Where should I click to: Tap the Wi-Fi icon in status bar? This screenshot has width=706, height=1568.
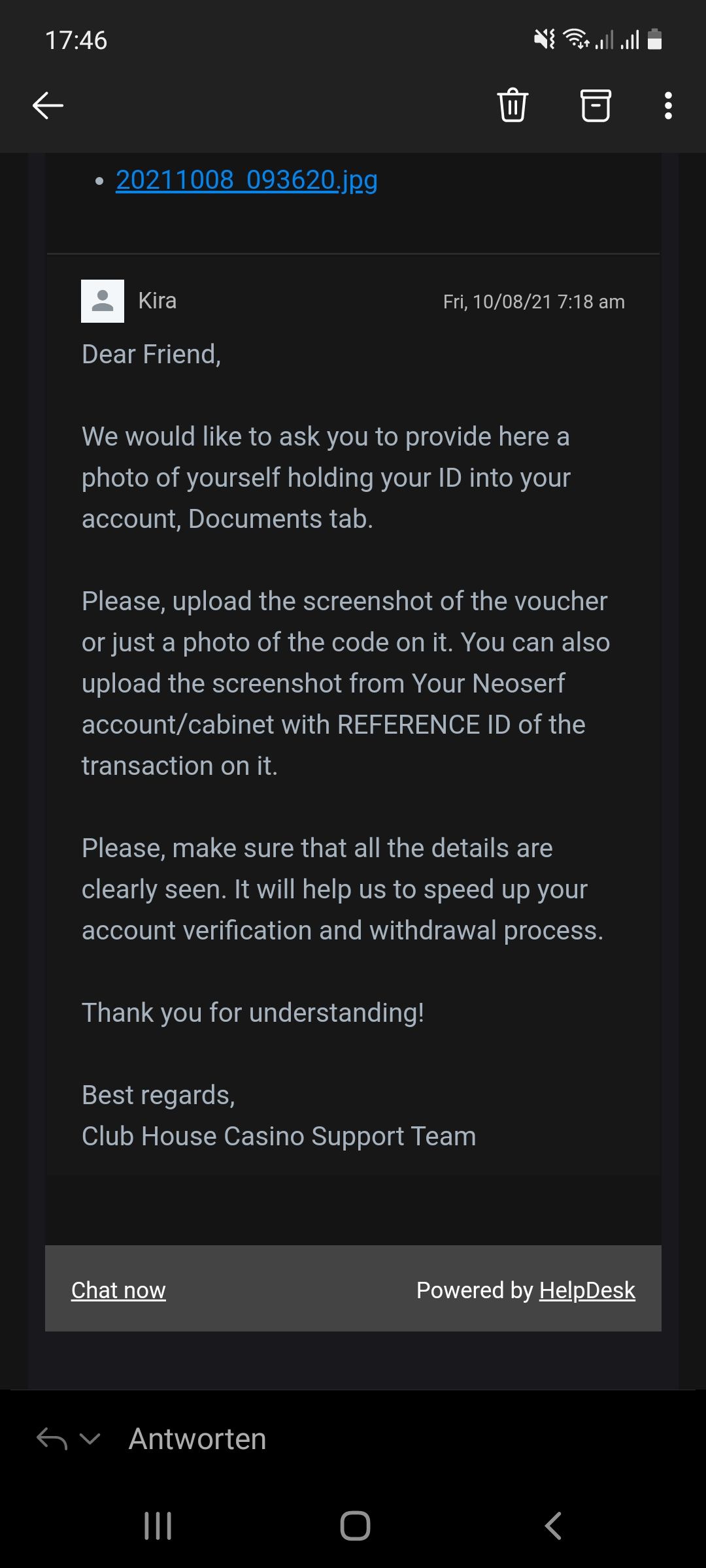(576, 40)
